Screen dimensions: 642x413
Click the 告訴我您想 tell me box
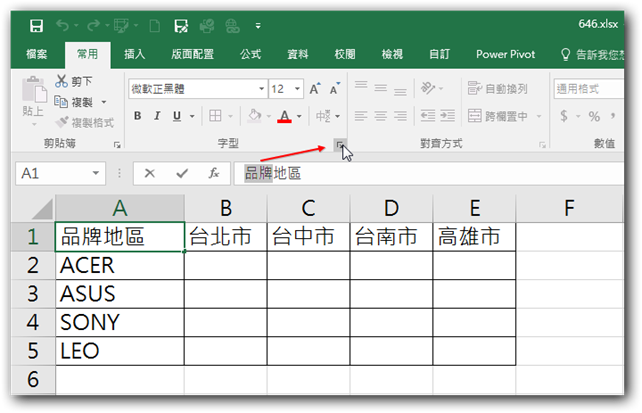tap(592, 54)
